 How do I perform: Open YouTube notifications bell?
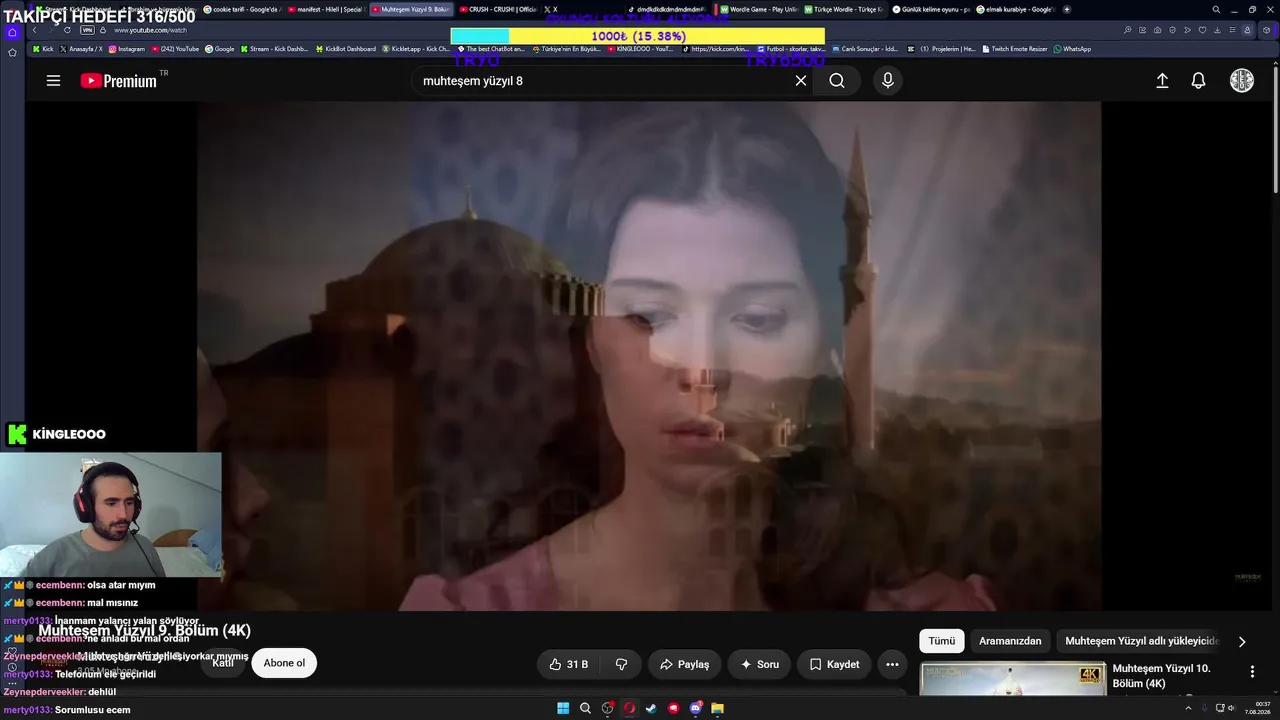pyautogui.click(x=1198, y=81)
